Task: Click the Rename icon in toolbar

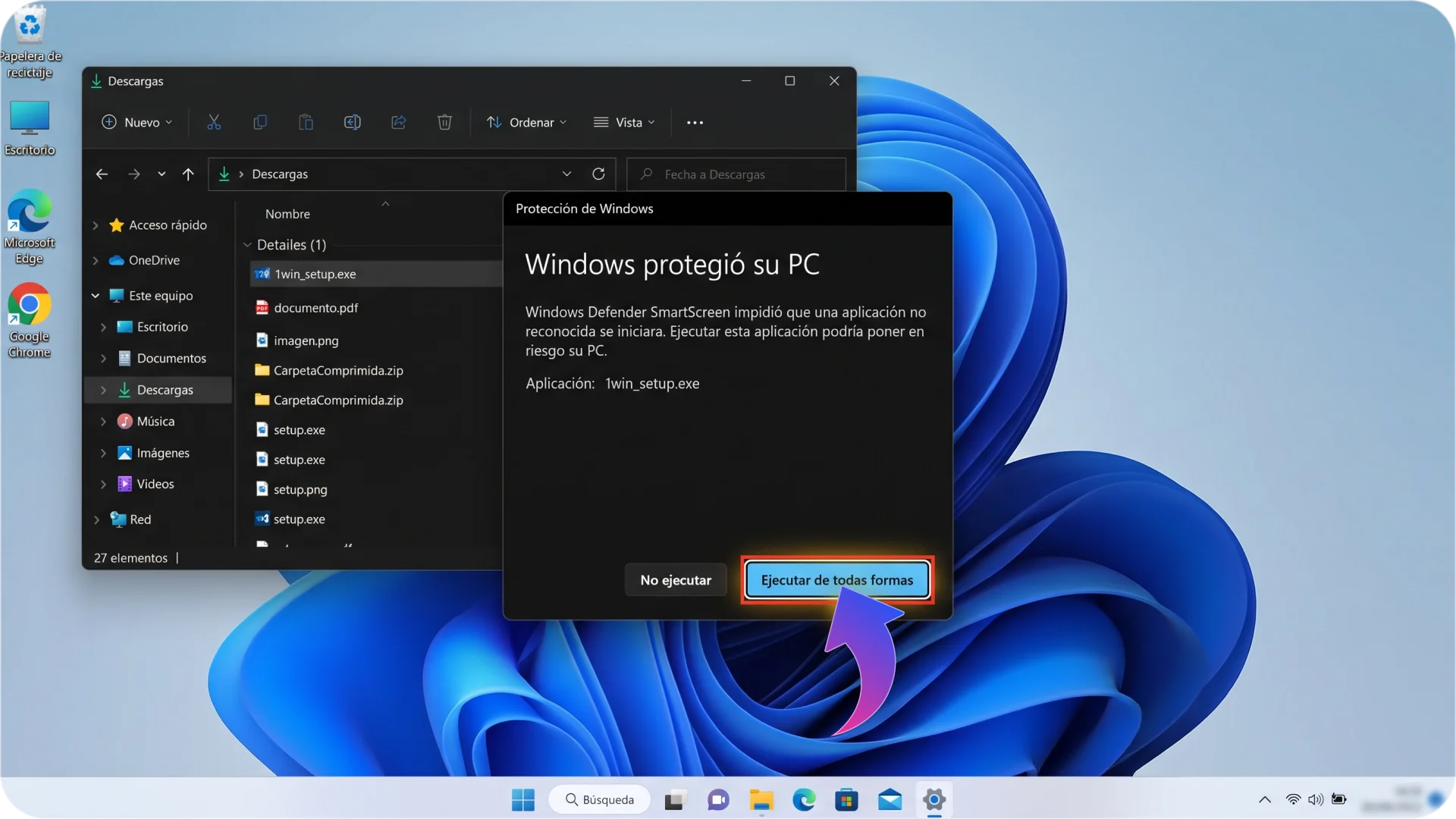Action: [x=353, y=122]
